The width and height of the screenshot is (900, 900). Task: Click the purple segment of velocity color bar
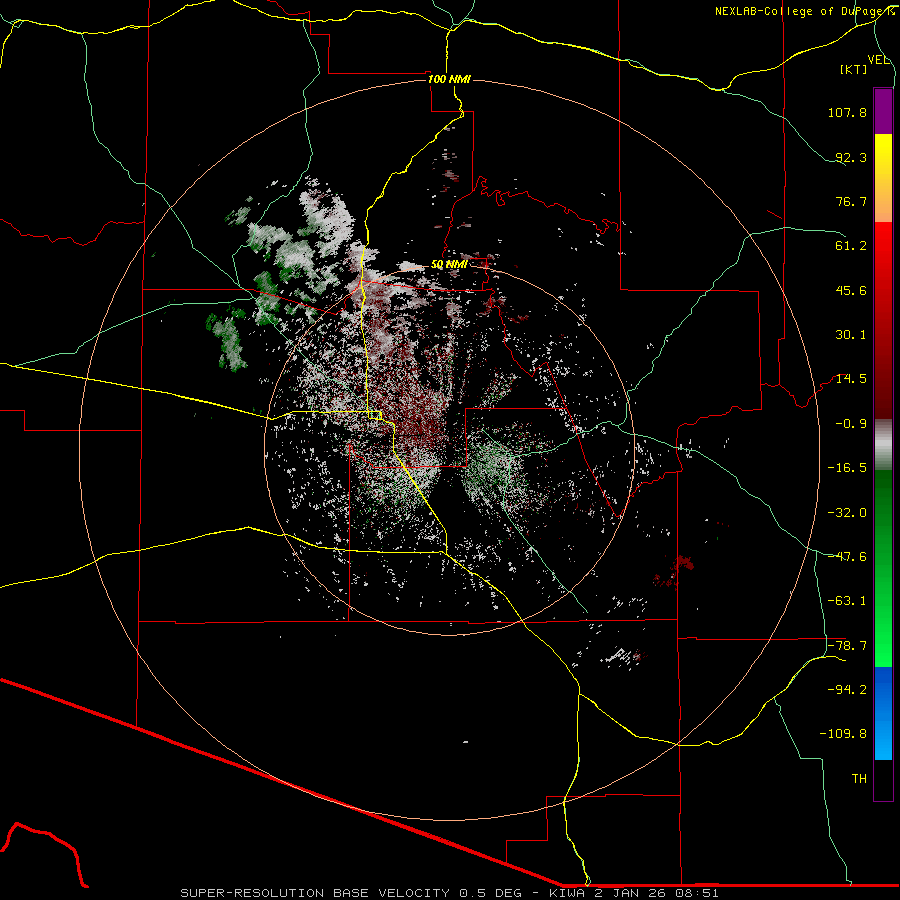(883, 111)
